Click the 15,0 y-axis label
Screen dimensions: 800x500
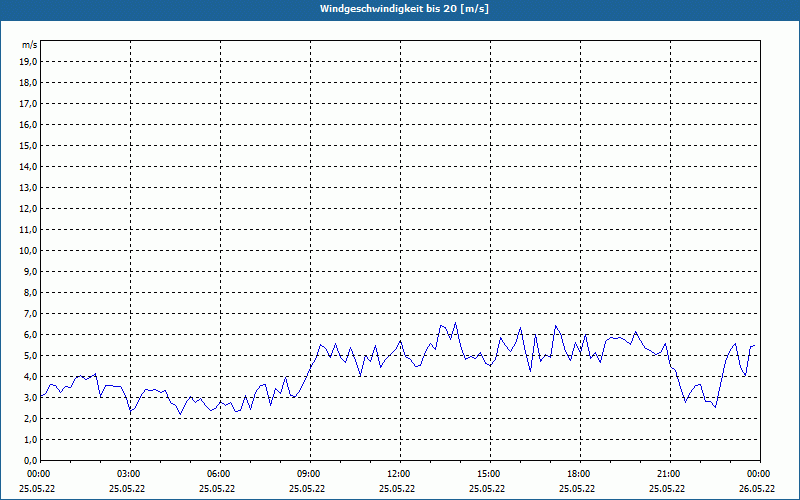[x=28, y=145]
